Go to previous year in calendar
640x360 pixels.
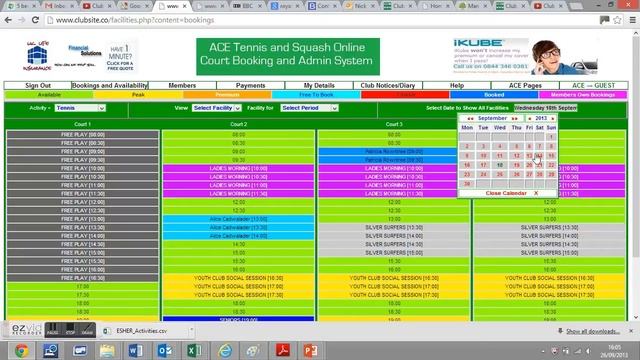(530, 118)
